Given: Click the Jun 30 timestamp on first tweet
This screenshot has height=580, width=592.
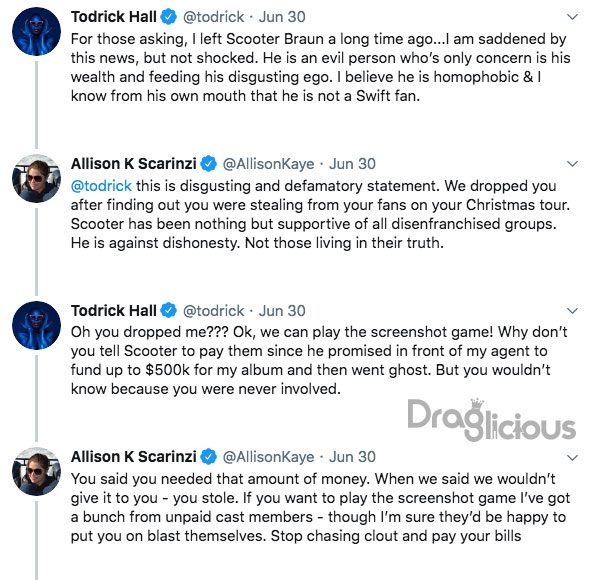Looking at the screenshot, I should 282,17.
